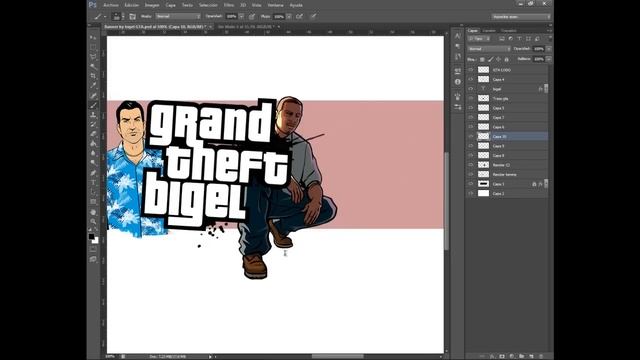Open the layer filter type dropdown
Viewport: 640px width, 360px height.
pos(479,38)
